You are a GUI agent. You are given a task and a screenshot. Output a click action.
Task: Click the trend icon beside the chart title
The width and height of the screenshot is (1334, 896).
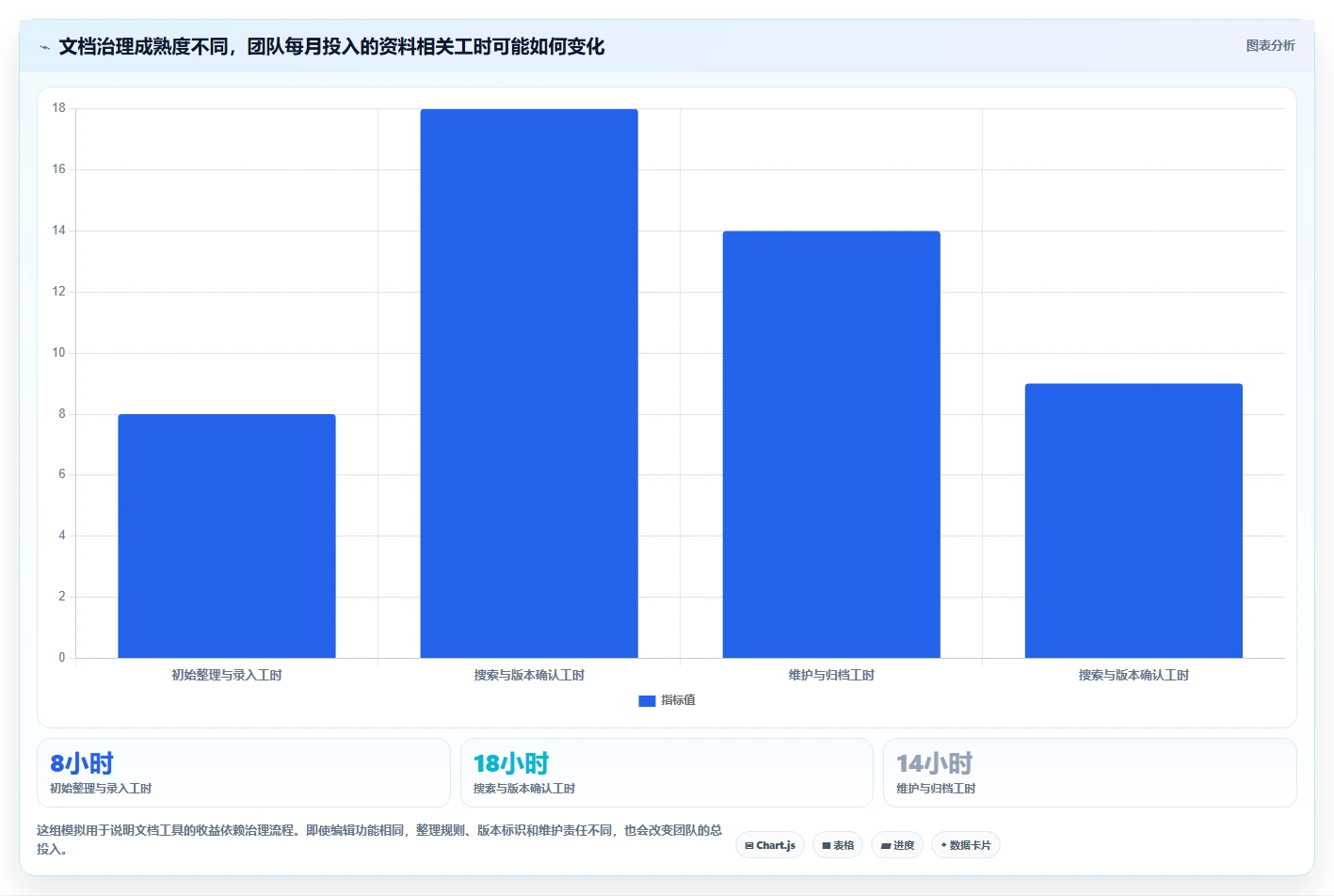[x=44, y=47]
